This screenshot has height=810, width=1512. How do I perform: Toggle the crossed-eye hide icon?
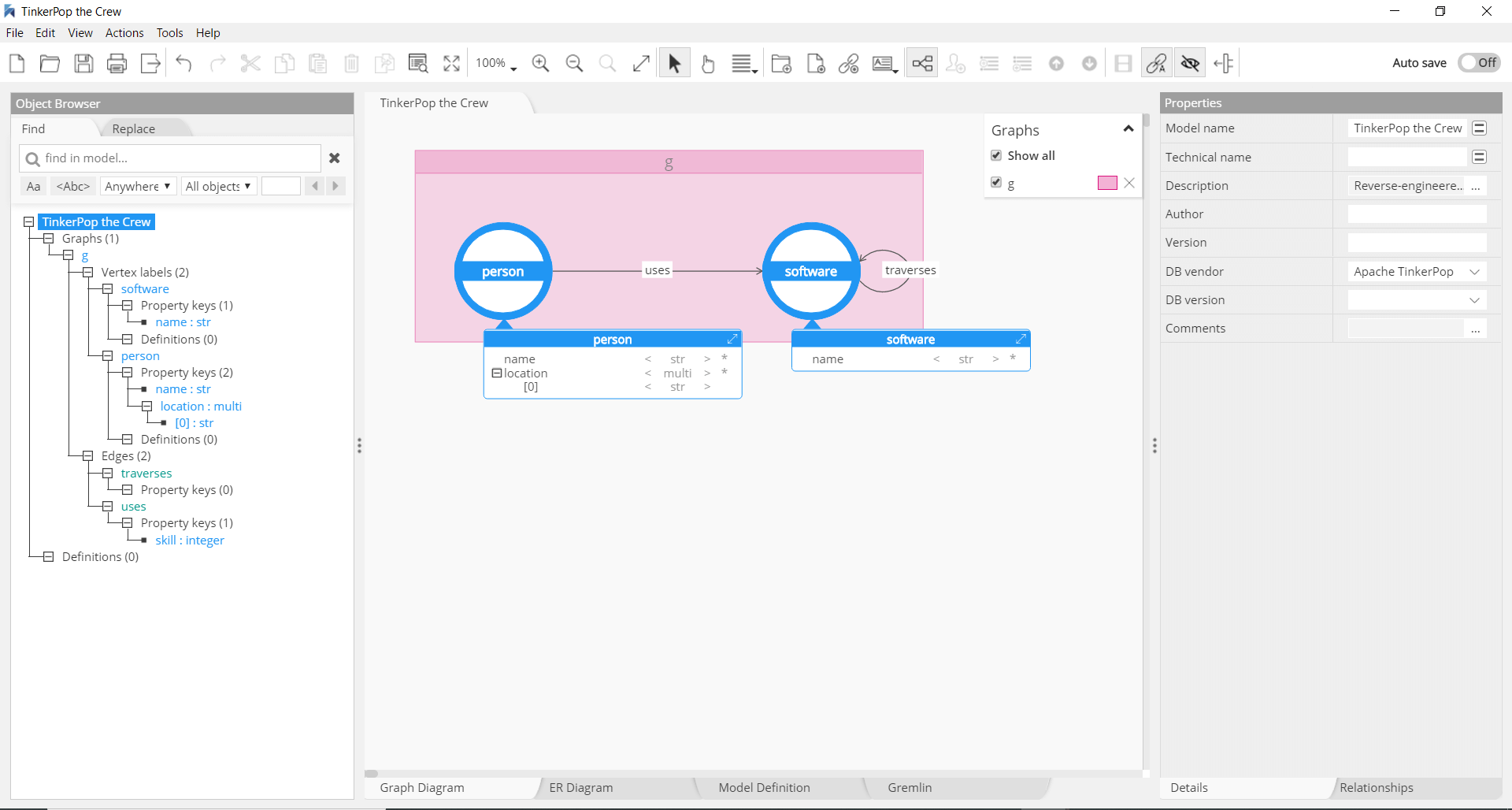[1190, 63]
